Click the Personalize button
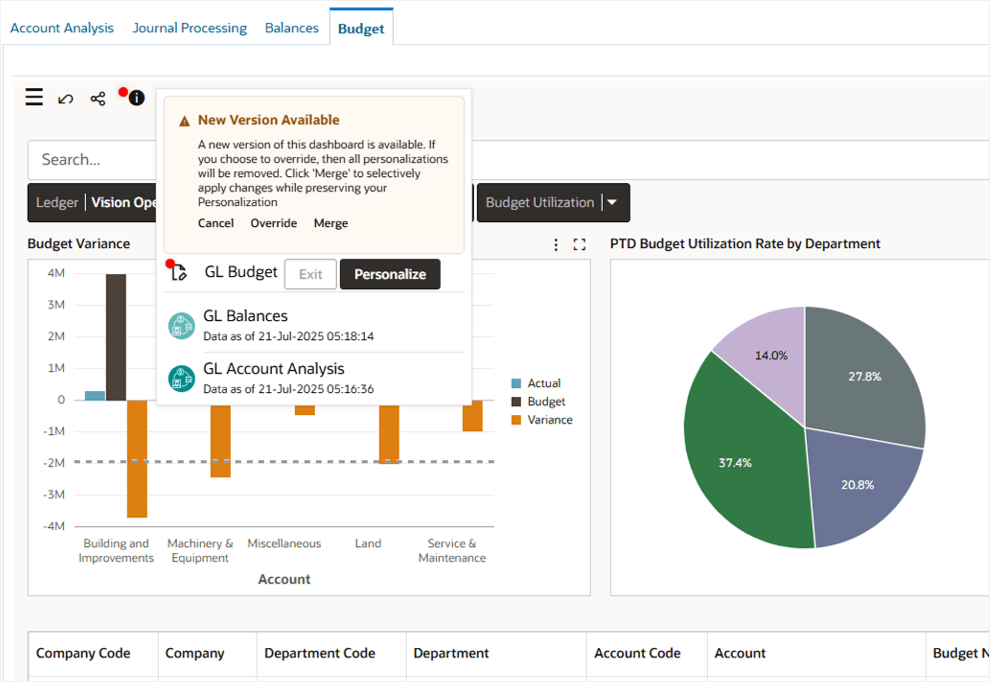Screen dimensions: 990x682 pos(390,274)
